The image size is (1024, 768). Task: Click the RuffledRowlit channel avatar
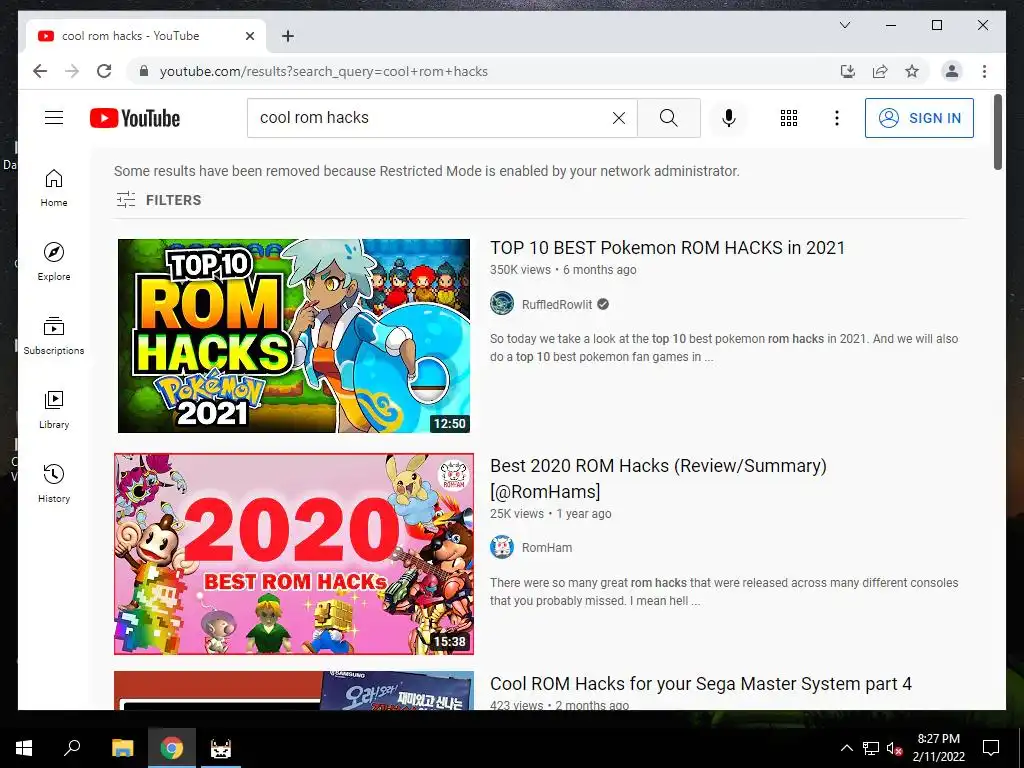[x=502, y=304]
